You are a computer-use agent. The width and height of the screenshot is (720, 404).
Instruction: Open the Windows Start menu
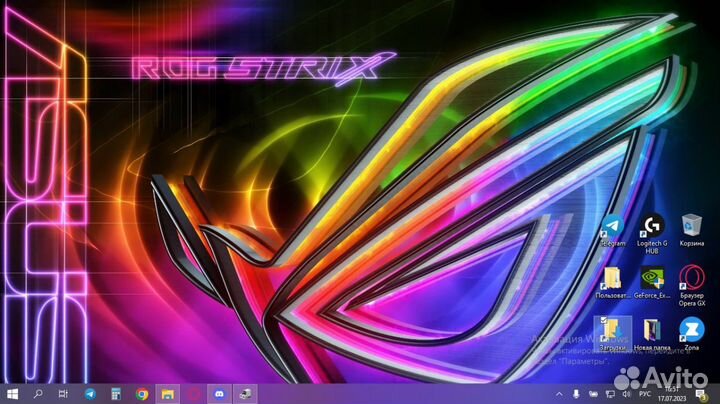point(12,394)
